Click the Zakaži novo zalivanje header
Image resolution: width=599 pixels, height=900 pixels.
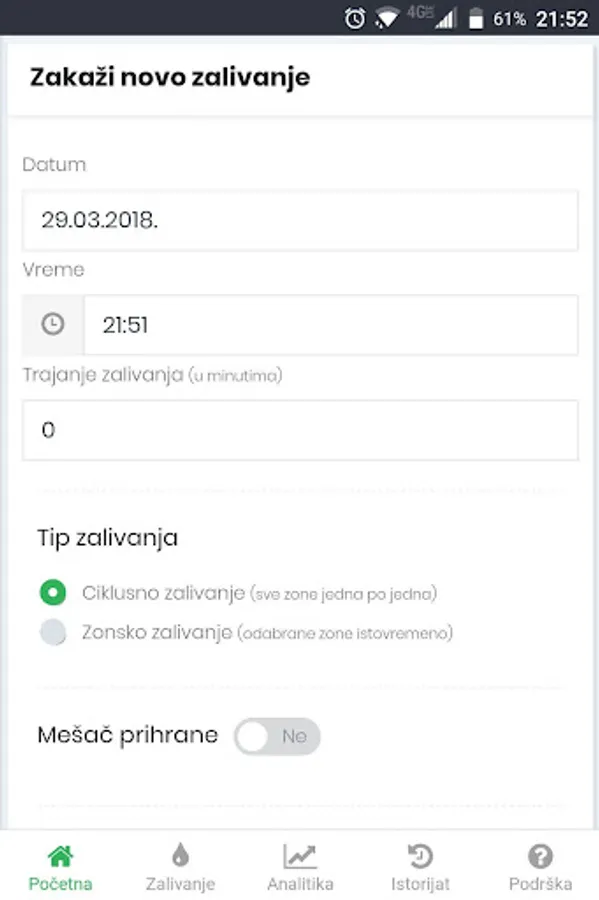169,77
